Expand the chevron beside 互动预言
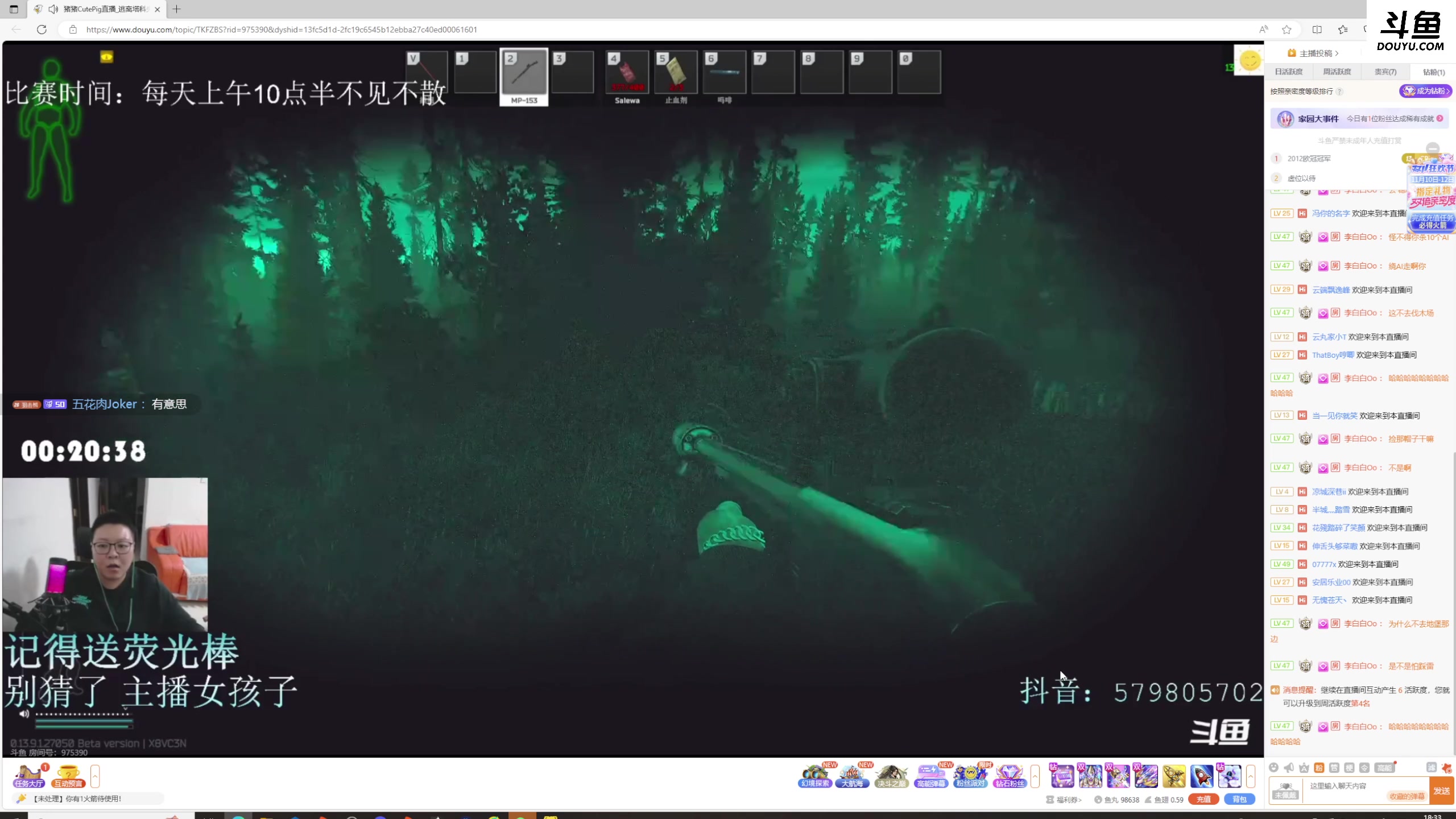 (x=95, y=776)
